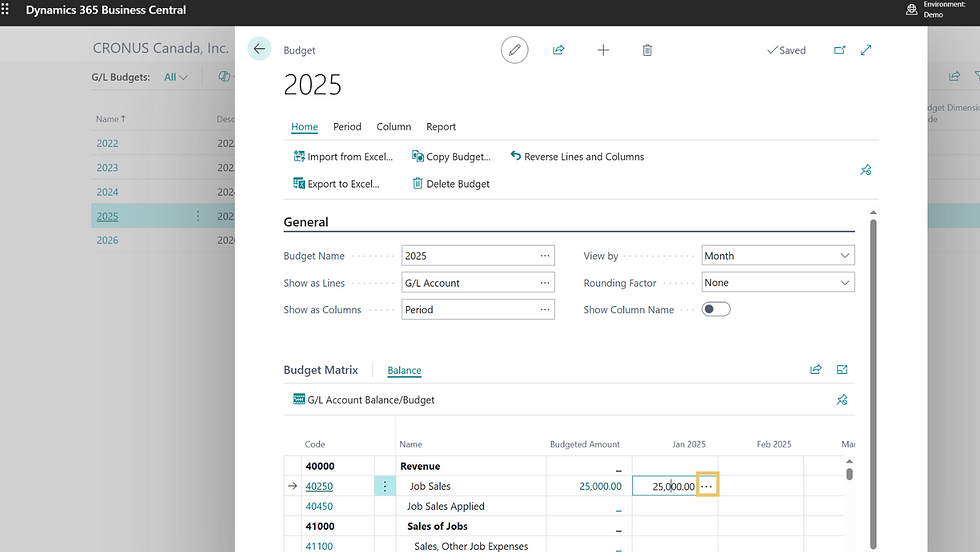980x552 pixels.
Task: Switch to the Home tab
Action: coord(304,126)
